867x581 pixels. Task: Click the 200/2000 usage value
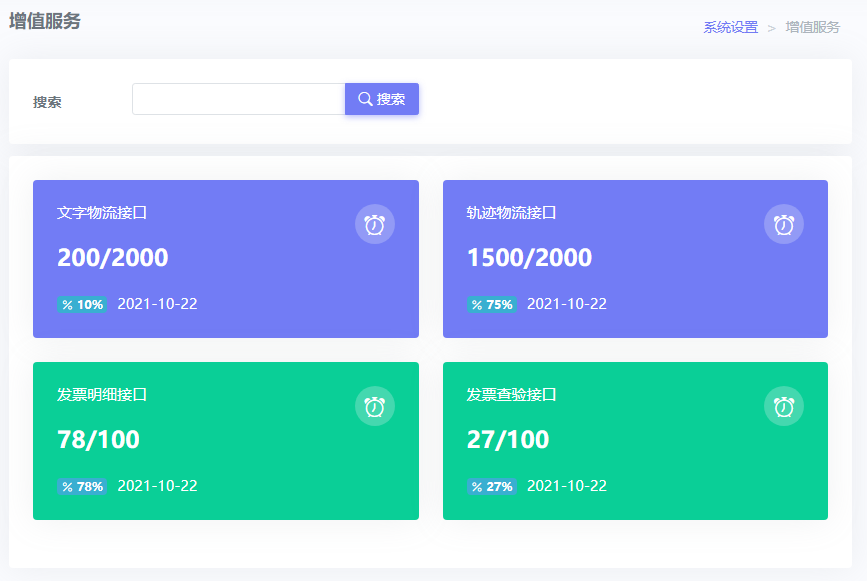[113, 258]
